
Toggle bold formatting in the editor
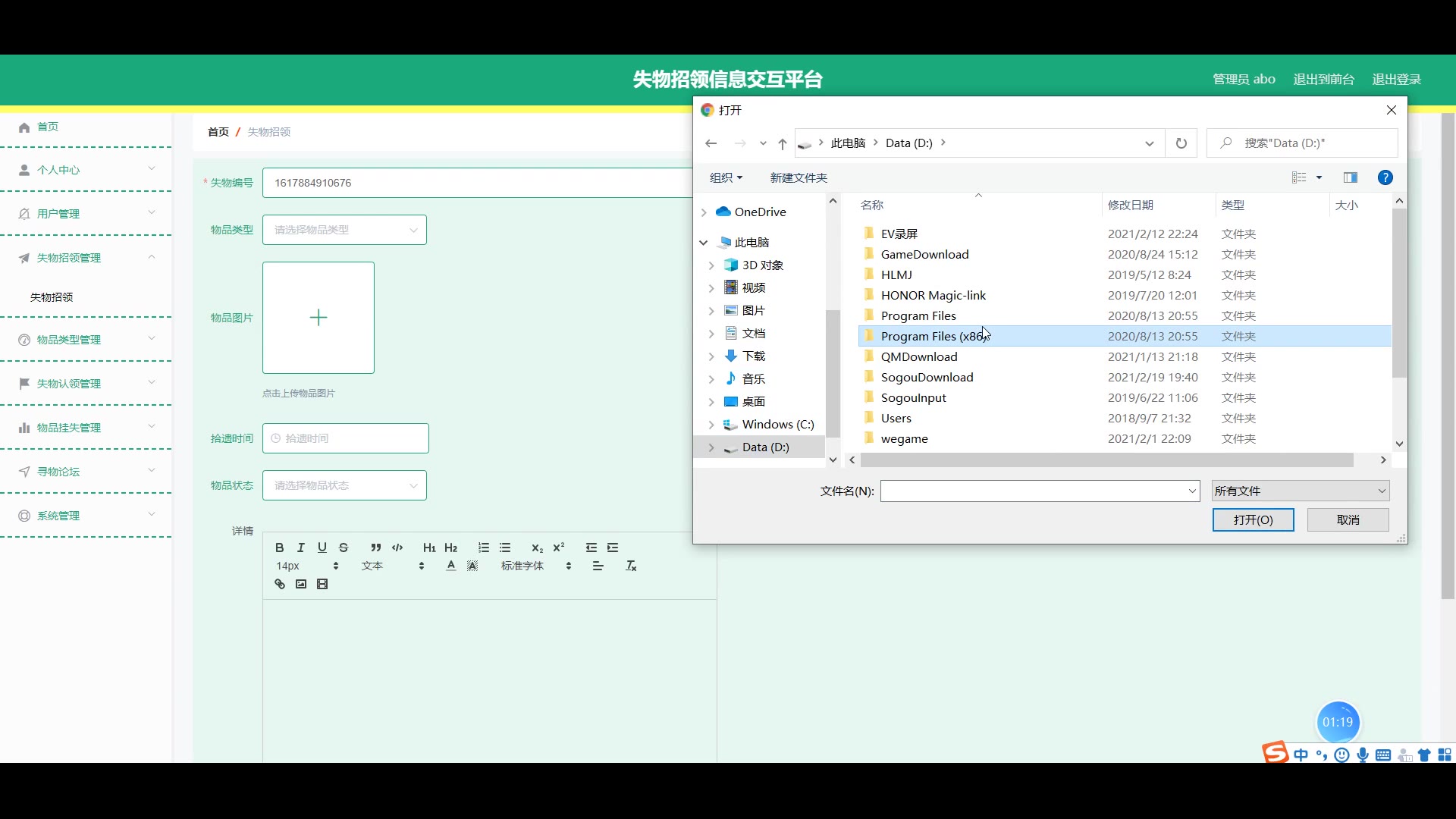(x=279, y=548)
